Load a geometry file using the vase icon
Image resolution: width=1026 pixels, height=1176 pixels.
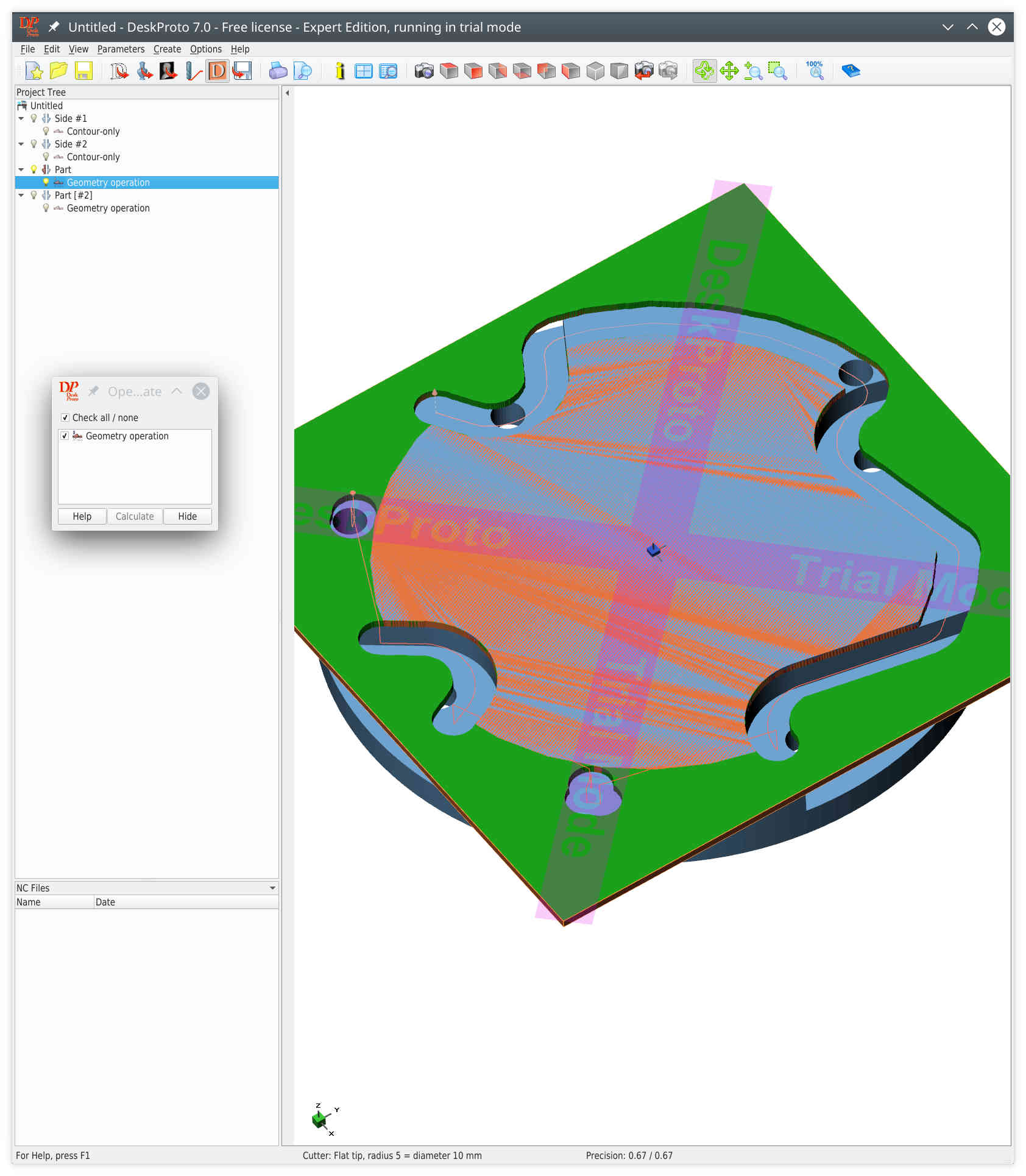[144, 71]
